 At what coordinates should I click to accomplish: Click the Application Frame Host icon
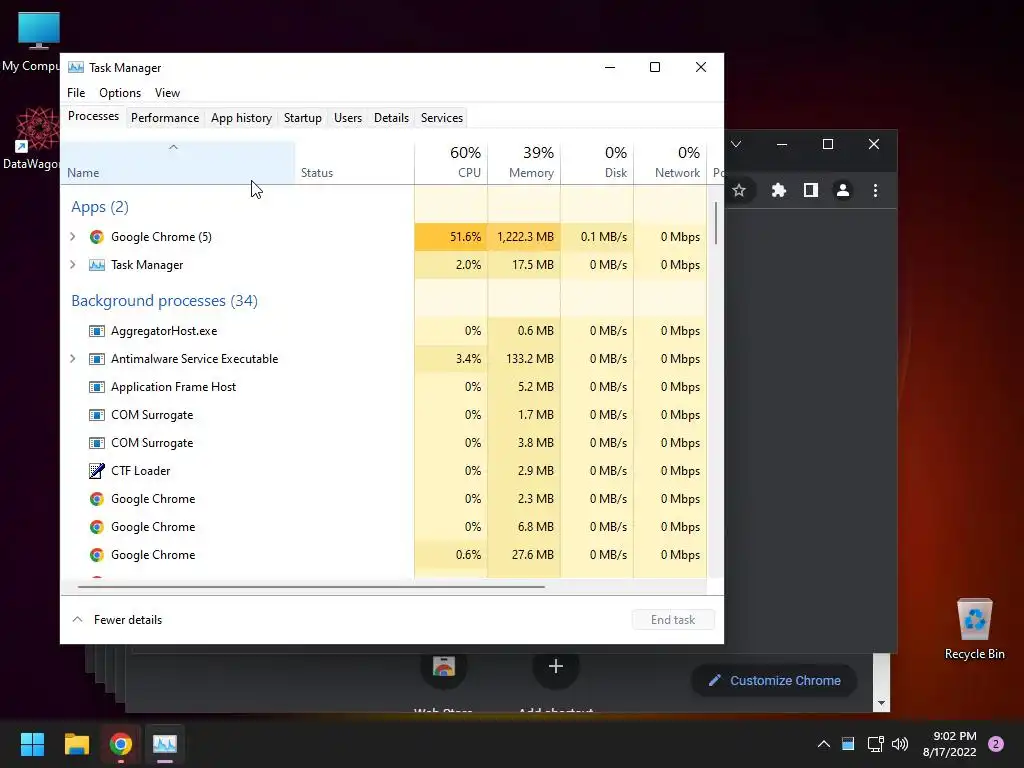tap(97, 387)
